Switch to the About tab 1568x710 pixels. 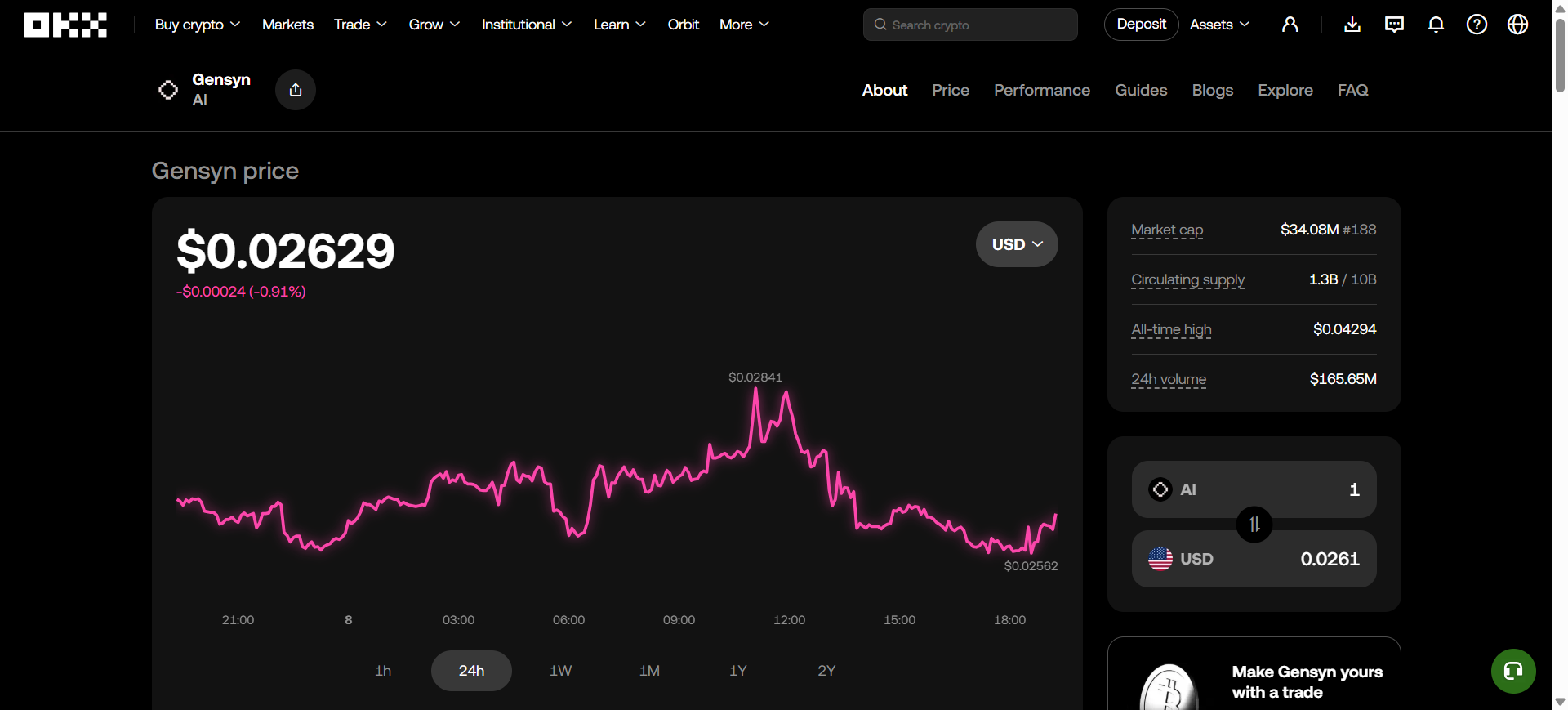(x=884, y=90)
